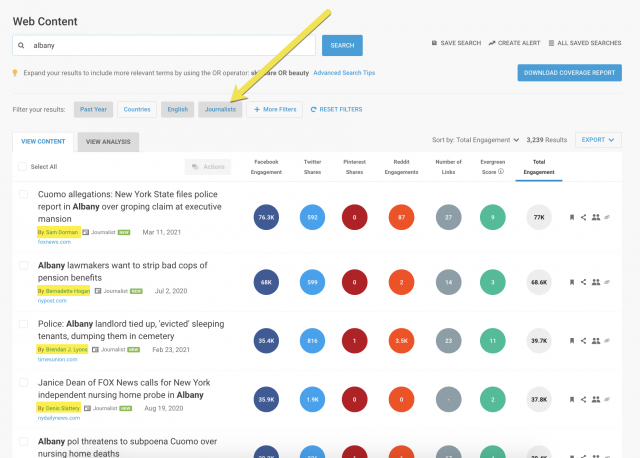This screenshot has height=458, width=640.
Task: Open the nypost.com domain link
Action: pyautogui.click(x=52, y=301)
